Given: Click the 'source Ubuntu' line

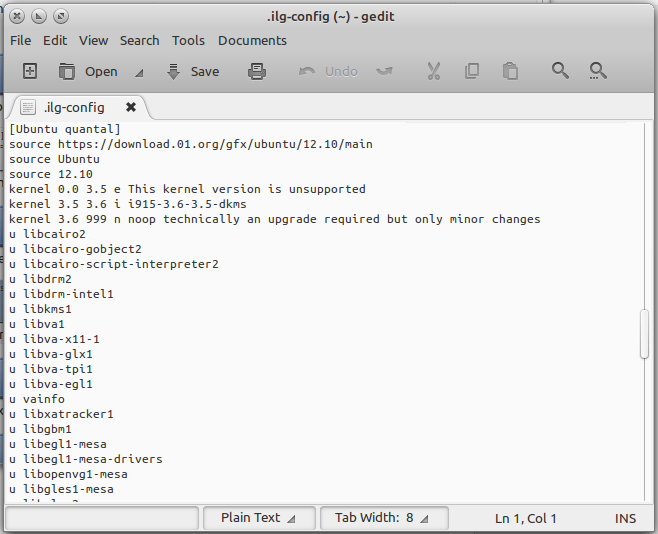Looking at the screenshot, I should click(x=55, y=159).
